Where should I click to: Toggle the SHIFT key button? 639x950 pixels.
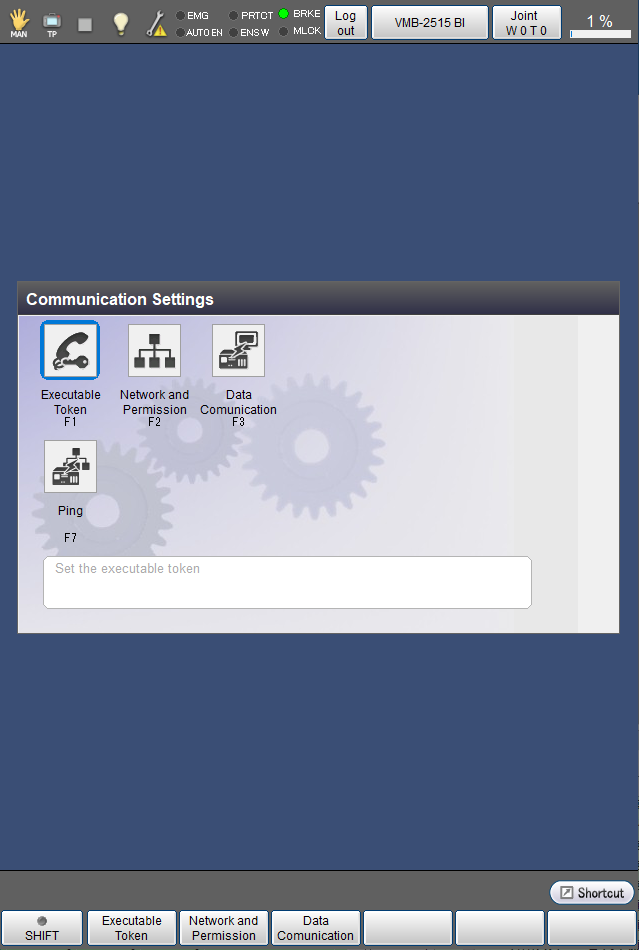[x=42, y=928]
